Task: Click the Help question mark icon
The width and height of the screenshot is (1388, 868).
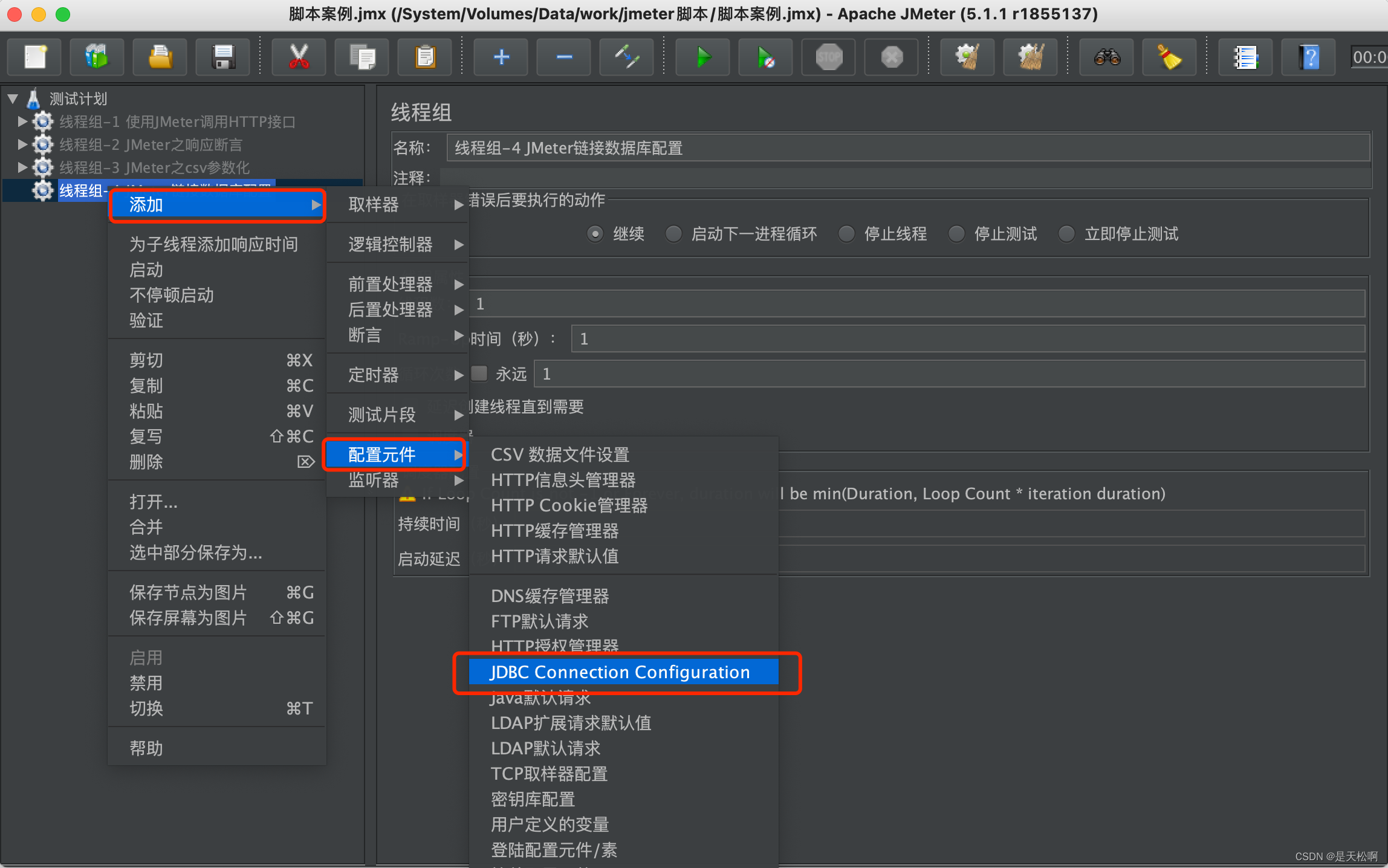Action: (1309, 57)
